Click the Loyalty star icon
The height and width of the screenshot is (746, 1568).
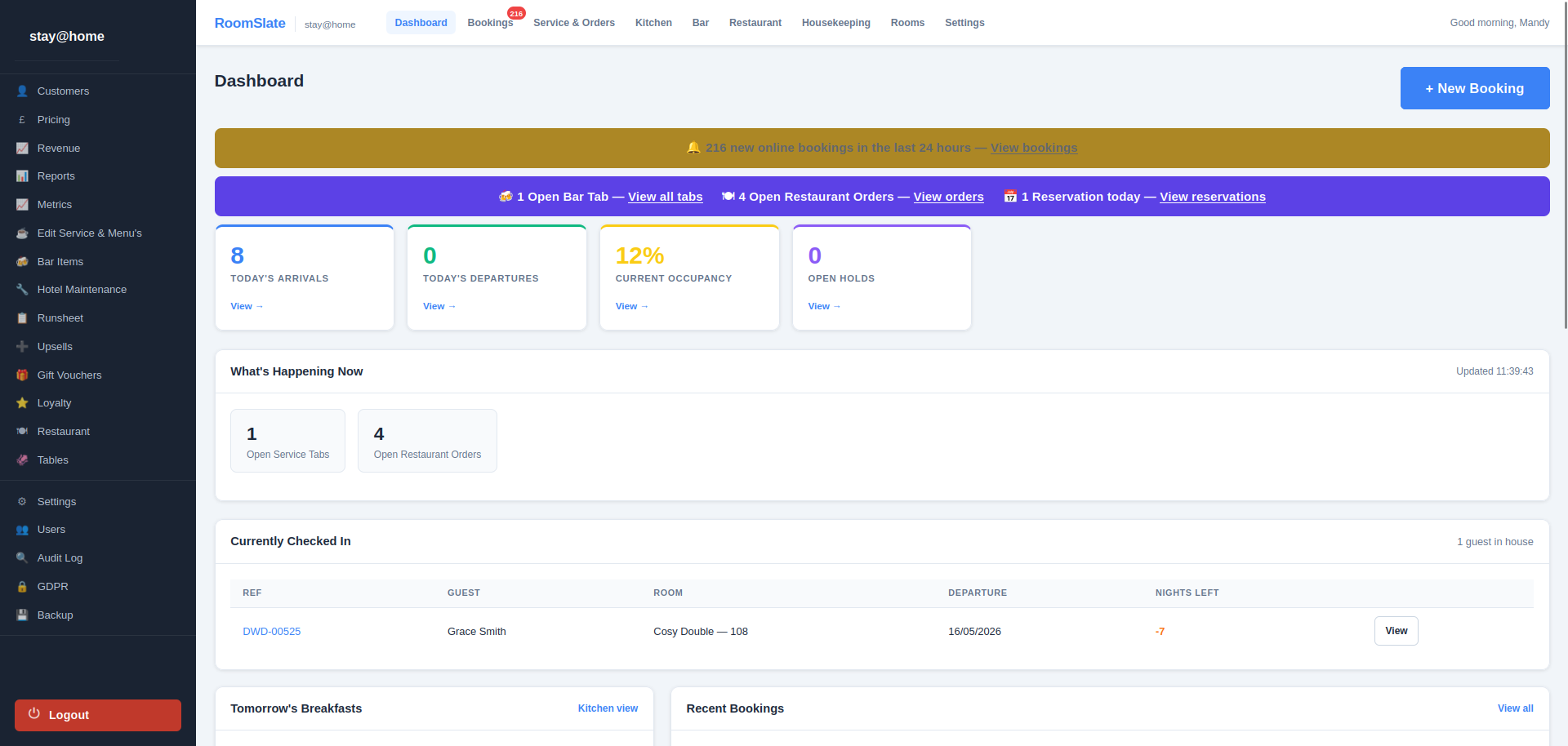(22, 403)
